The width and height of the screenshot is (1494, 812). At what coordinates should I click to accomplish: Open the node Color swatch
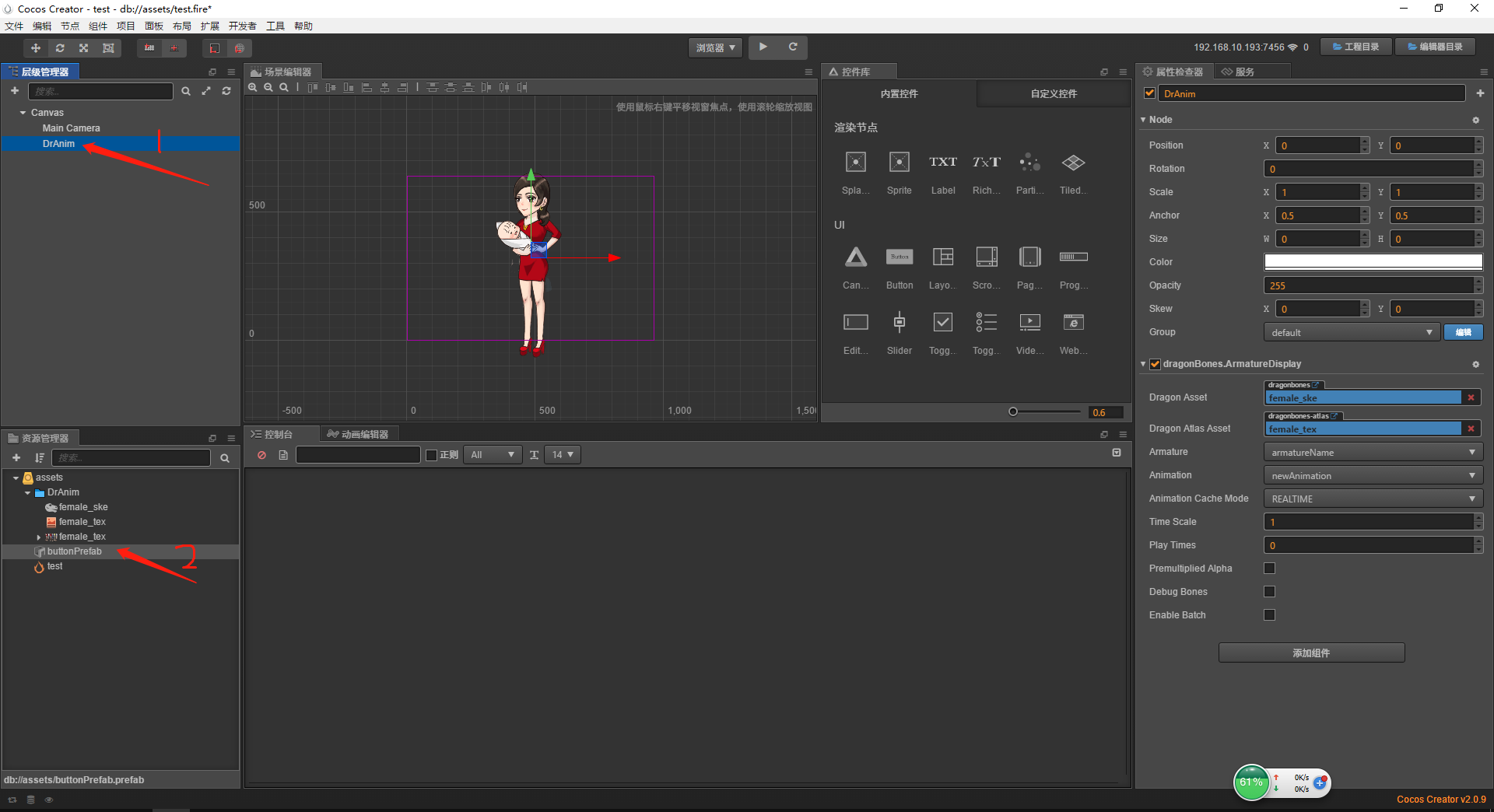click(1373, 262)
